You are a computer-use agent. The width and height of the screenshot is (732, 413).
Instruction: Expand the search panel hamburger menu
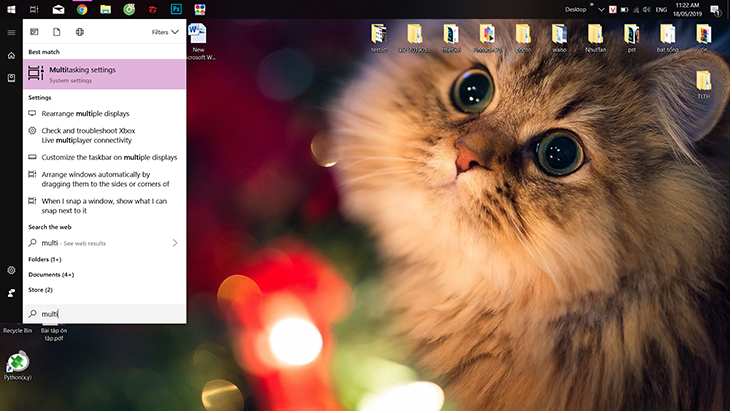pyautogui.click(x=11, y=32)
